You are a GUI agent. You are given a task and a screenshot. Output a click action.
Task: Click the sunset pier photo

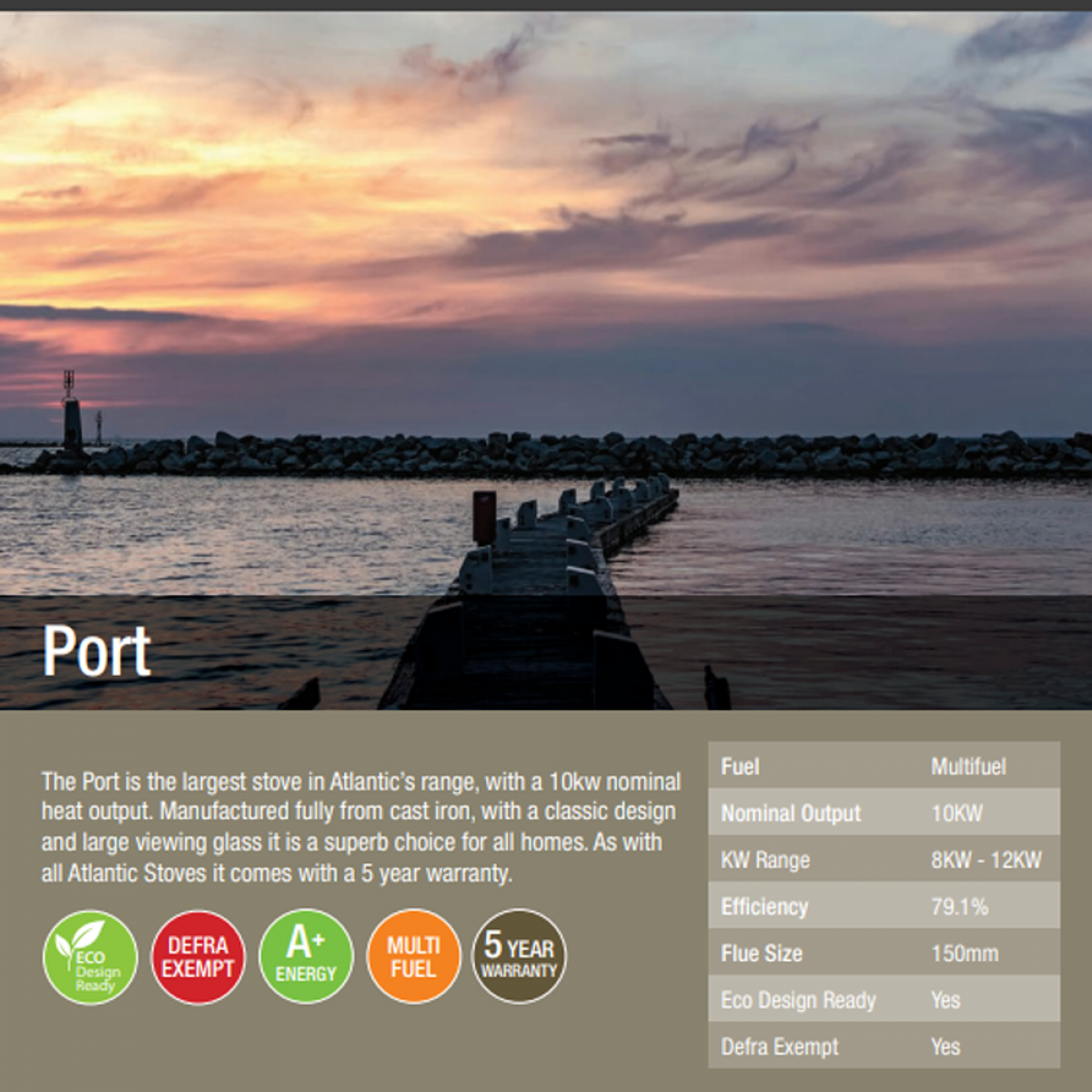click(546, 360)
